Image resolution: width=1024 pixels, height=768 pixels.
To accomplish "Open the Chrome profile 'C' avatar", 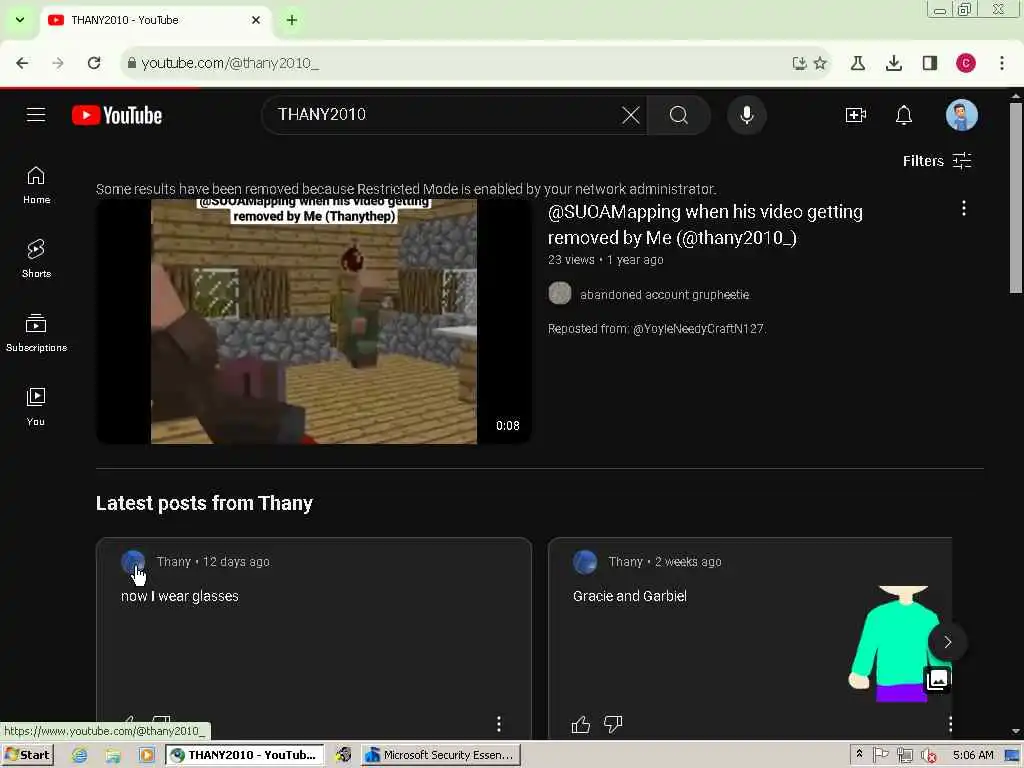I will click(965, 63).
